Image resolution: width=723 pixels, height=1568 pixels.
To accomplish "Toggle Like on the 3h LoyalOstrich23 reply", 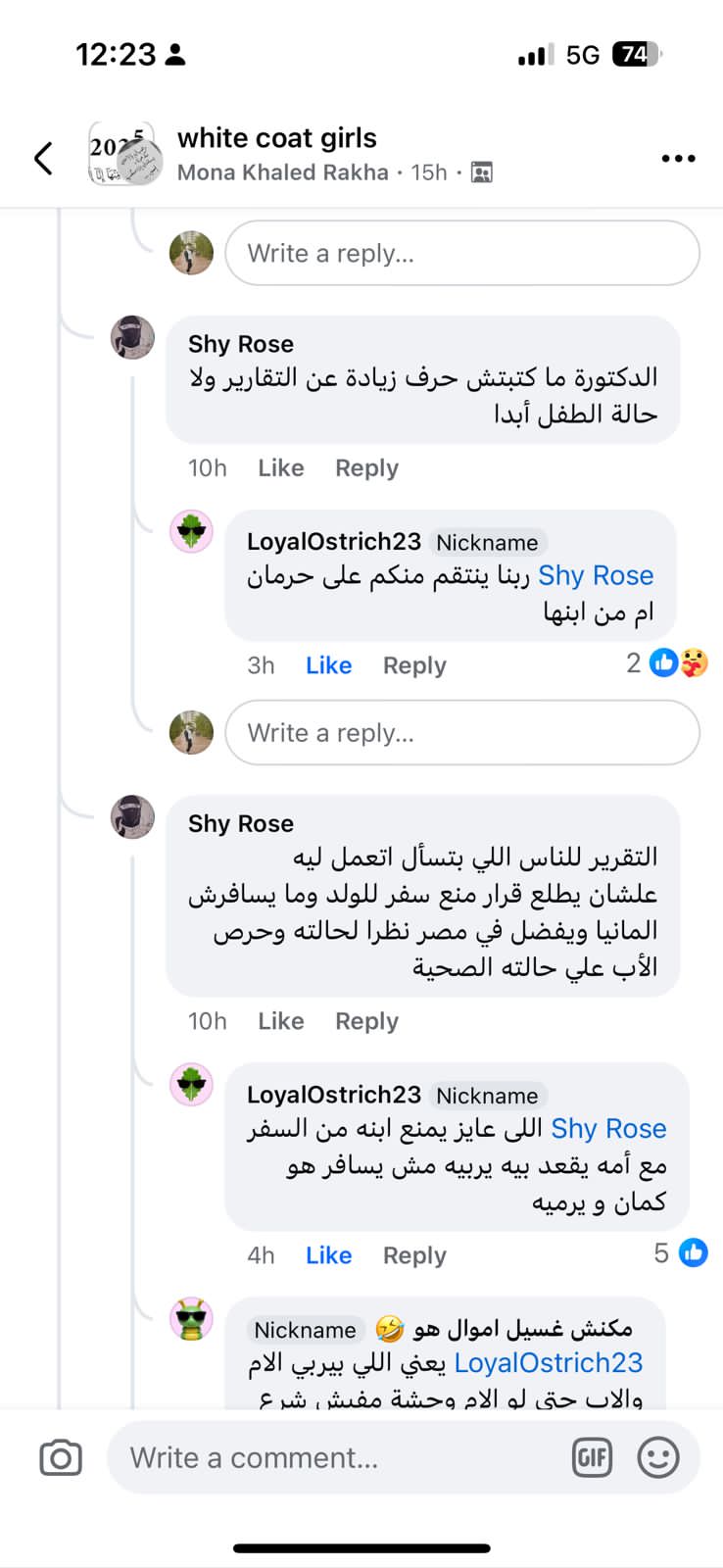I will 328,665.
